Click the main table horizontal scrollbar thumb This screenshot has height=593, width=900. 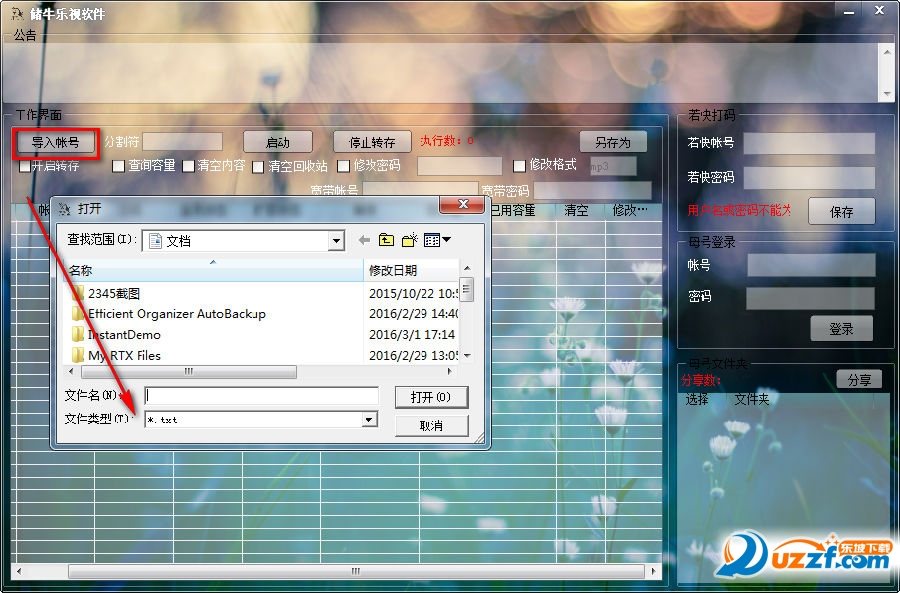pos(355,571)
